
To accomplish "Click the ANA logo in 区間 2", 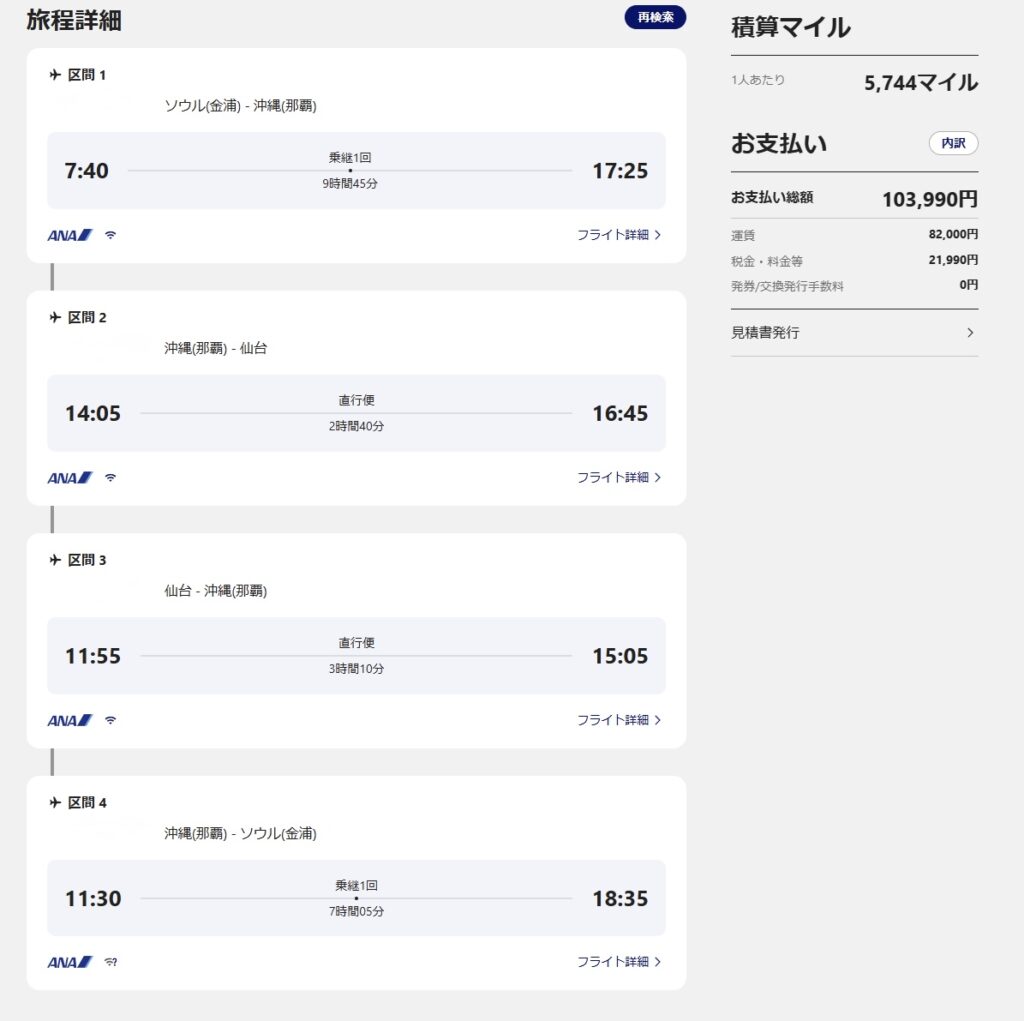I will [70, 478].
